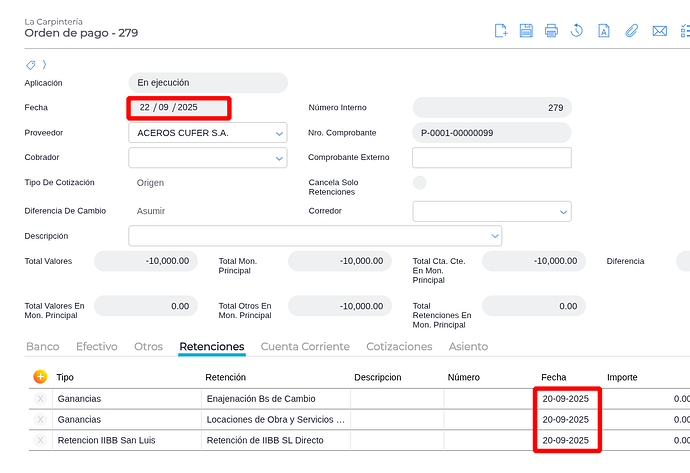Expand the Corredor dropdown
Image resolution: width=690 pixels, height=473 pixels.
[x=564, y=212]
